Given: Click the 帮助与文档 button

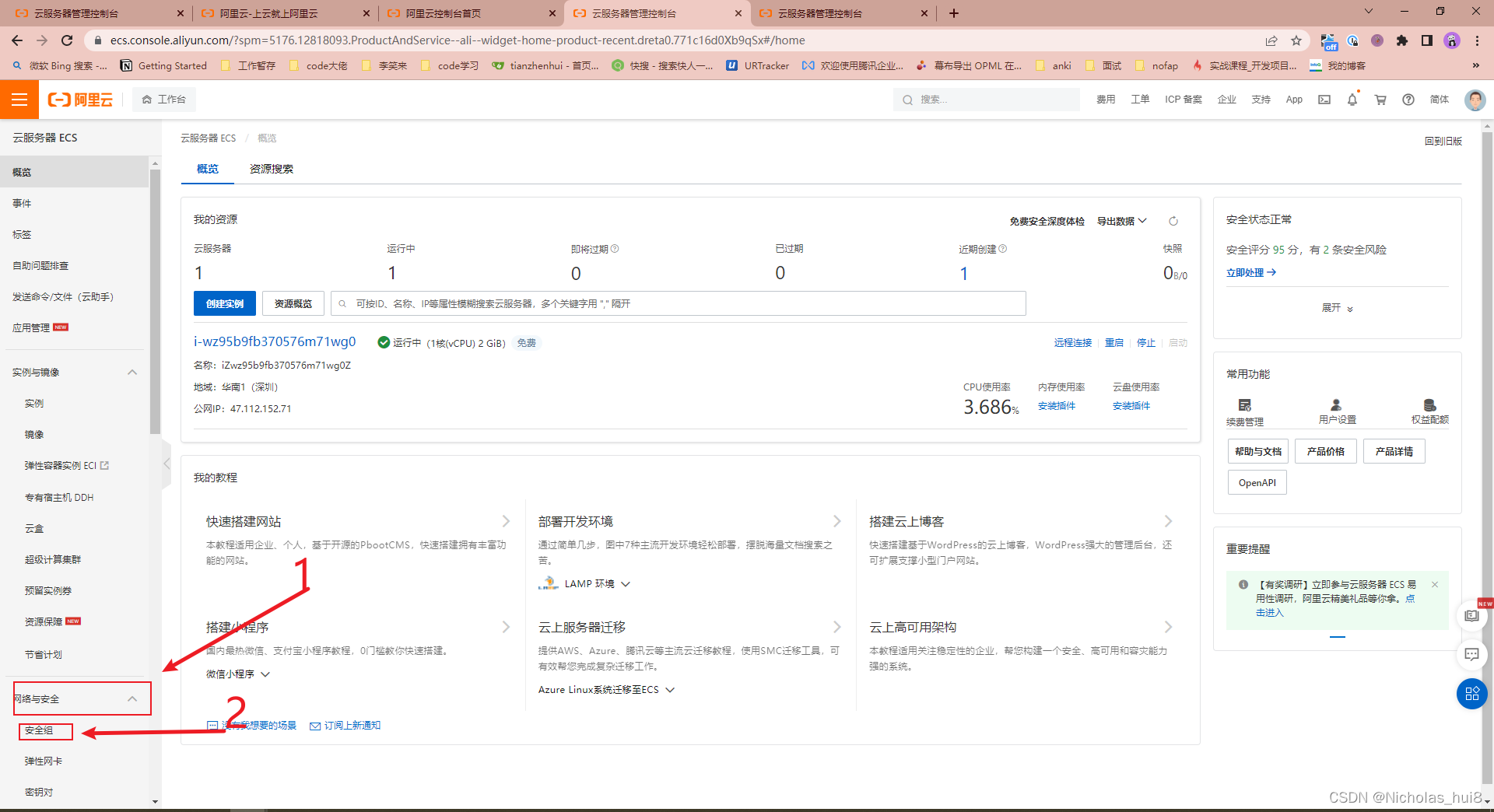Looking at the screenshot, I should [1257, 451].
